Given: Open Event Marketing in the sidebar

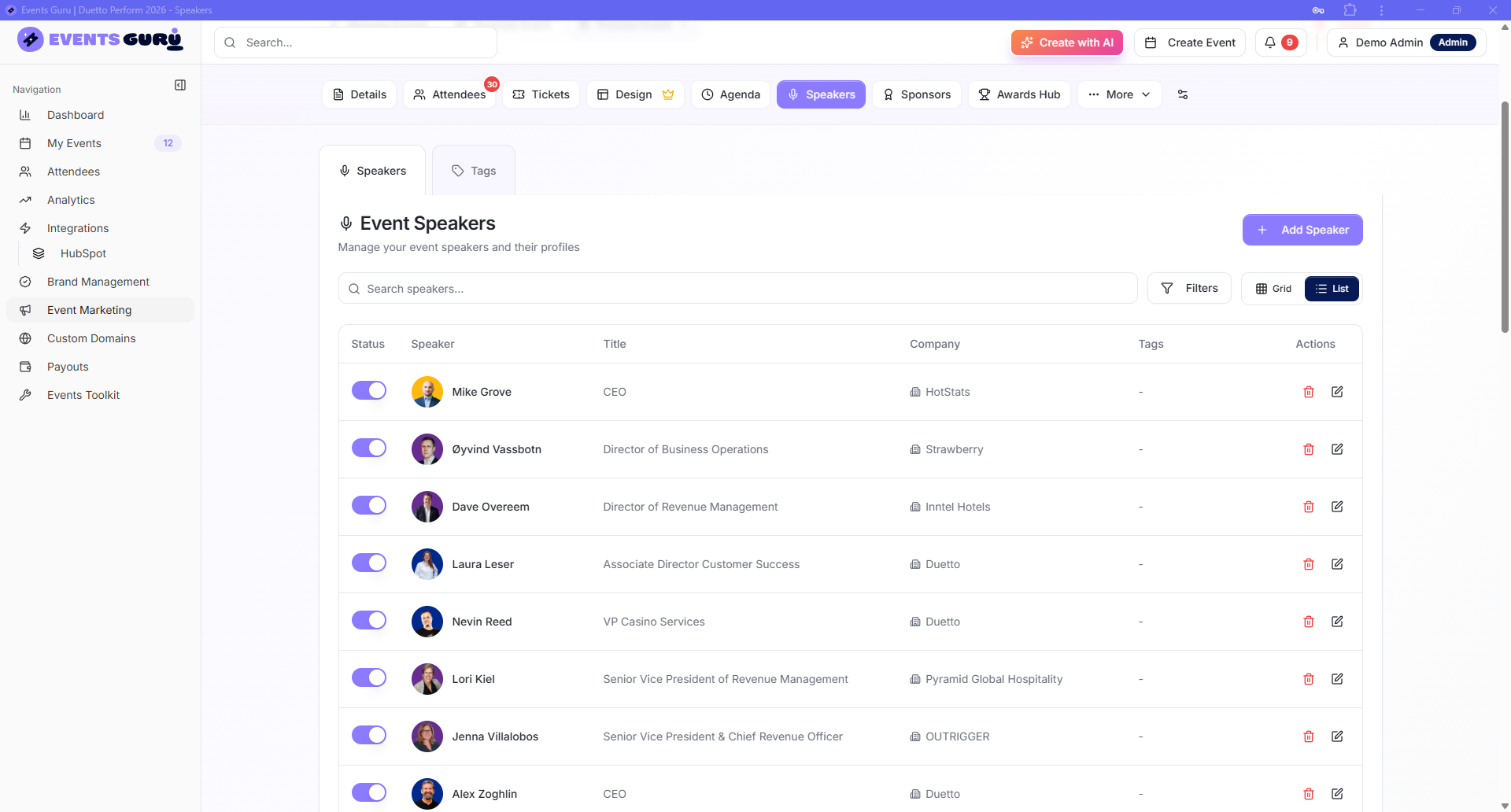Looking at the screenshot, I should (100, 310).
